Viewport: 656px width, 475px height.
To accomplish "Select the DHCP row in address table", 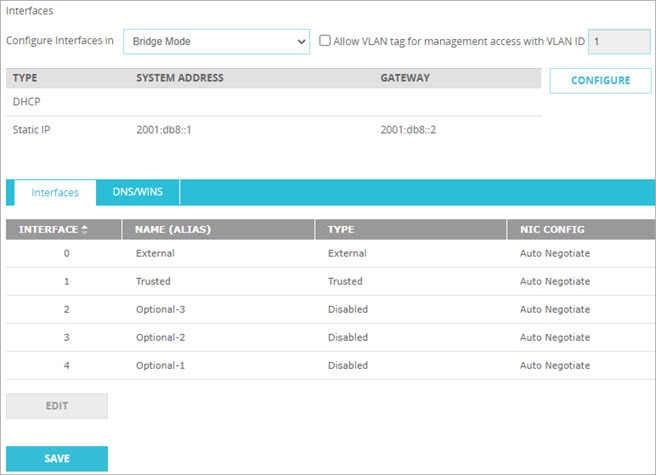I will 27,102.
